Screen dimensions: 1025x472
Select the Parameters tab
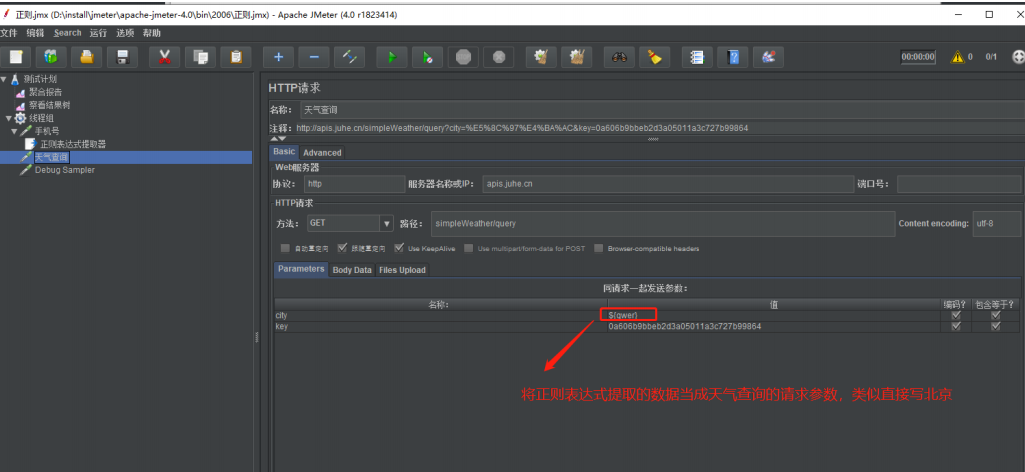click(x=301, y=269)
